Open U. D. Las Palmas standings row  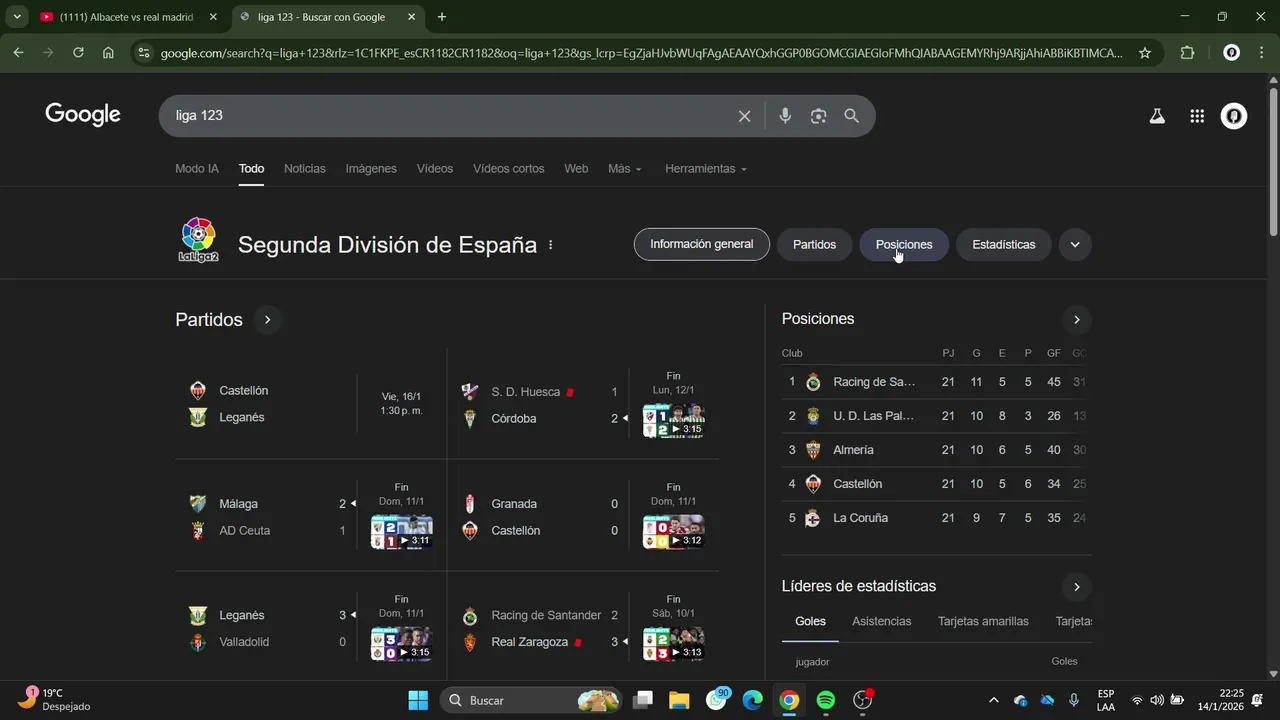point(936,416)
